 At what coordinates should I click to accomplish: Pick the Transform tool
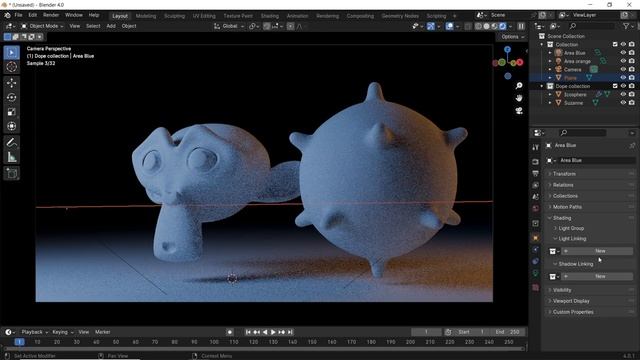(11, 126)
